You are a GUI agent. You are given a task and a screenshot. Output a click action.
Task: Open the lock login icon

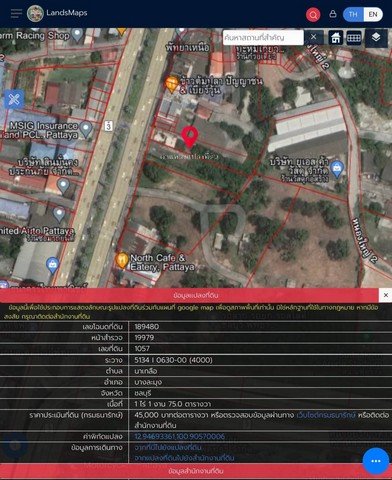[x=333, y=14]
